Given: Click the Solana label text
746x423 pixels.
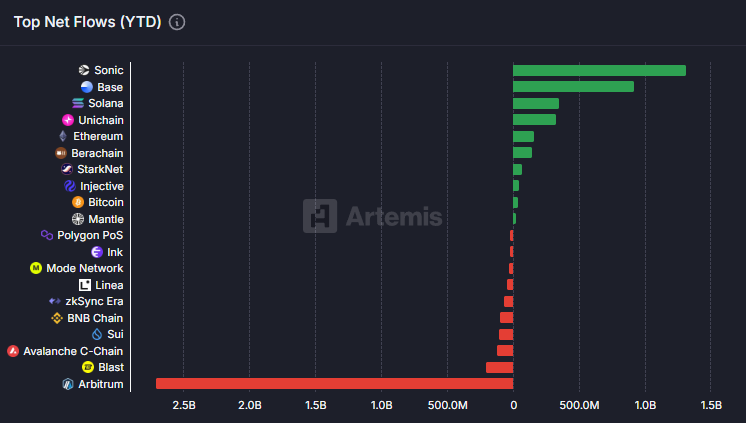Looking at the screenshot, I should click(x=106, y=103).
